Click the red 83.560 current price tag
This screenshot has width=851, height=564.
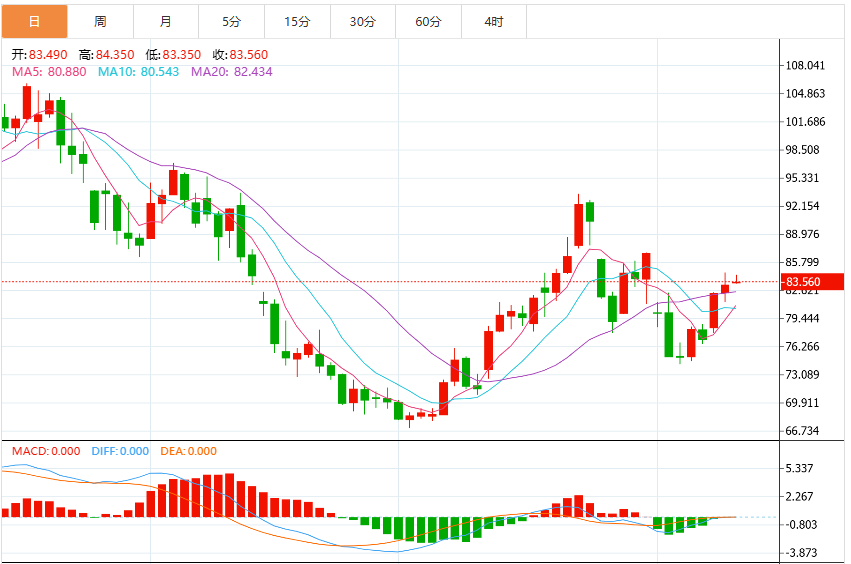pos(812,282)
